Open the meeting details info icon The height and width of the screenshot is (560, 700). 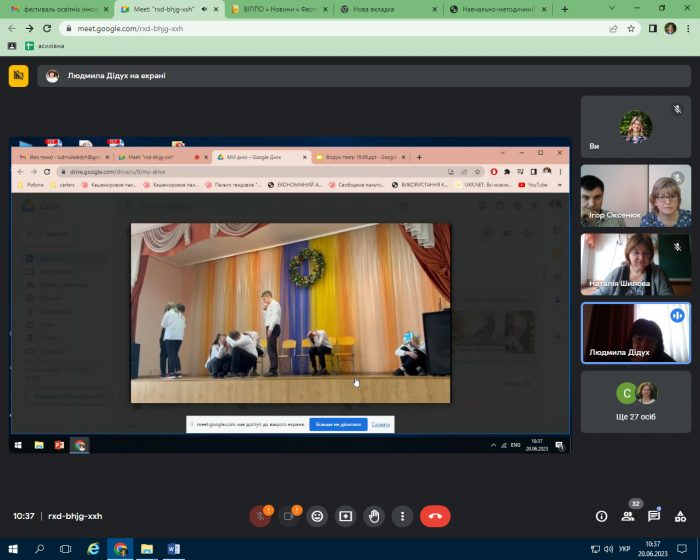click(601, 516)
